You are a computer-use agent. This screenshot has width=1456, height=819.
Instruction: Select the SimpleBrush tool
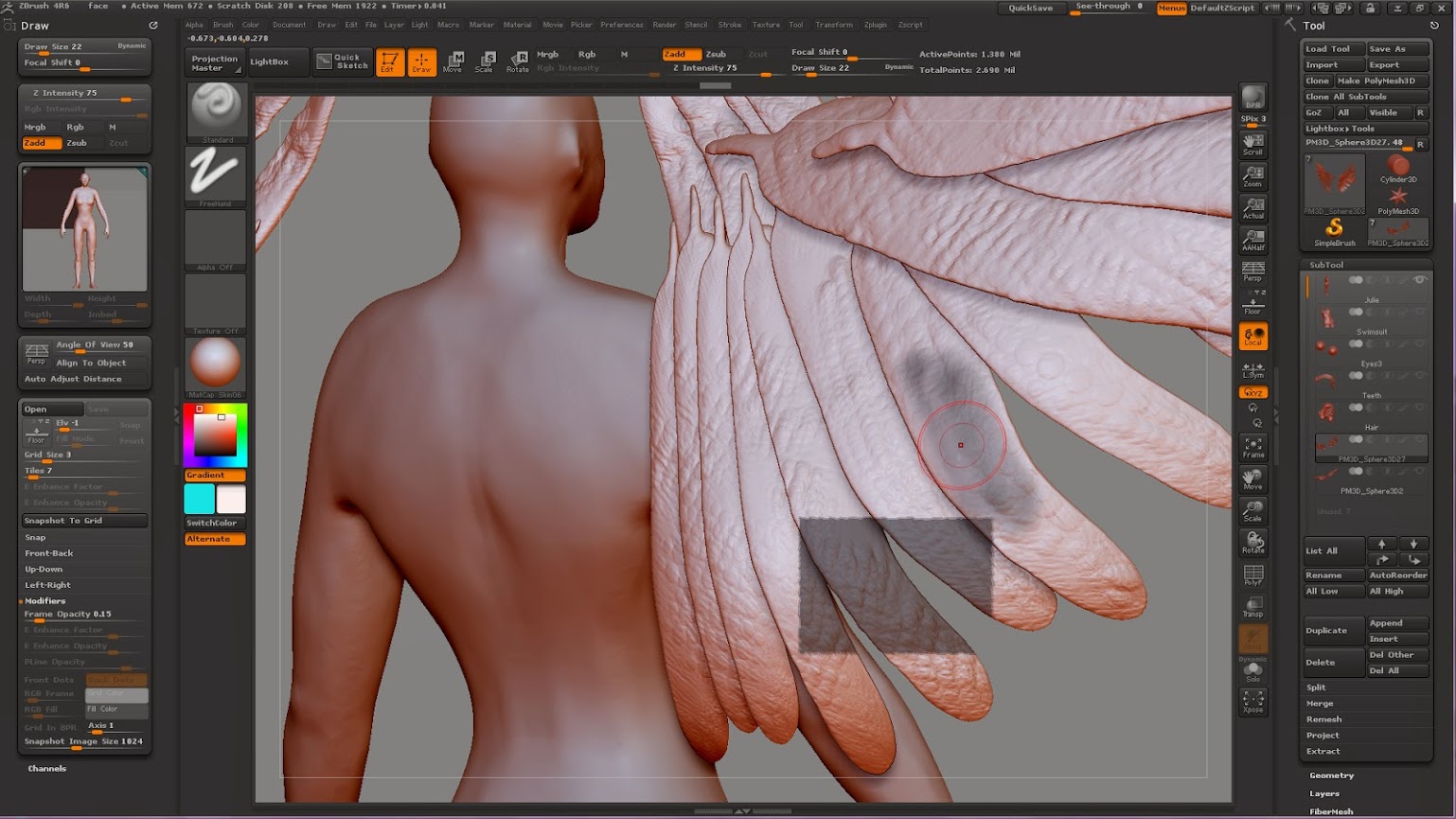1335,232
